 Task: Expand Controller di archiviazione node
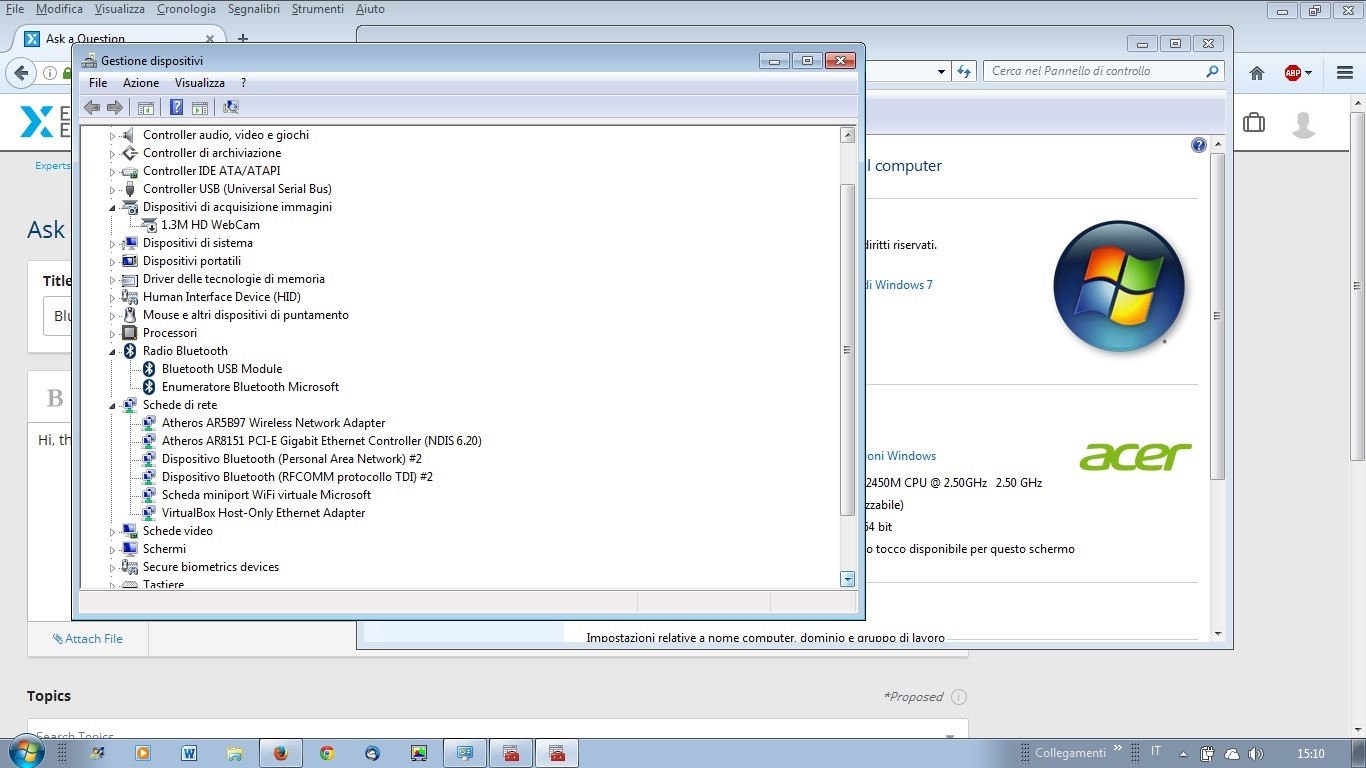pos(113,154)
